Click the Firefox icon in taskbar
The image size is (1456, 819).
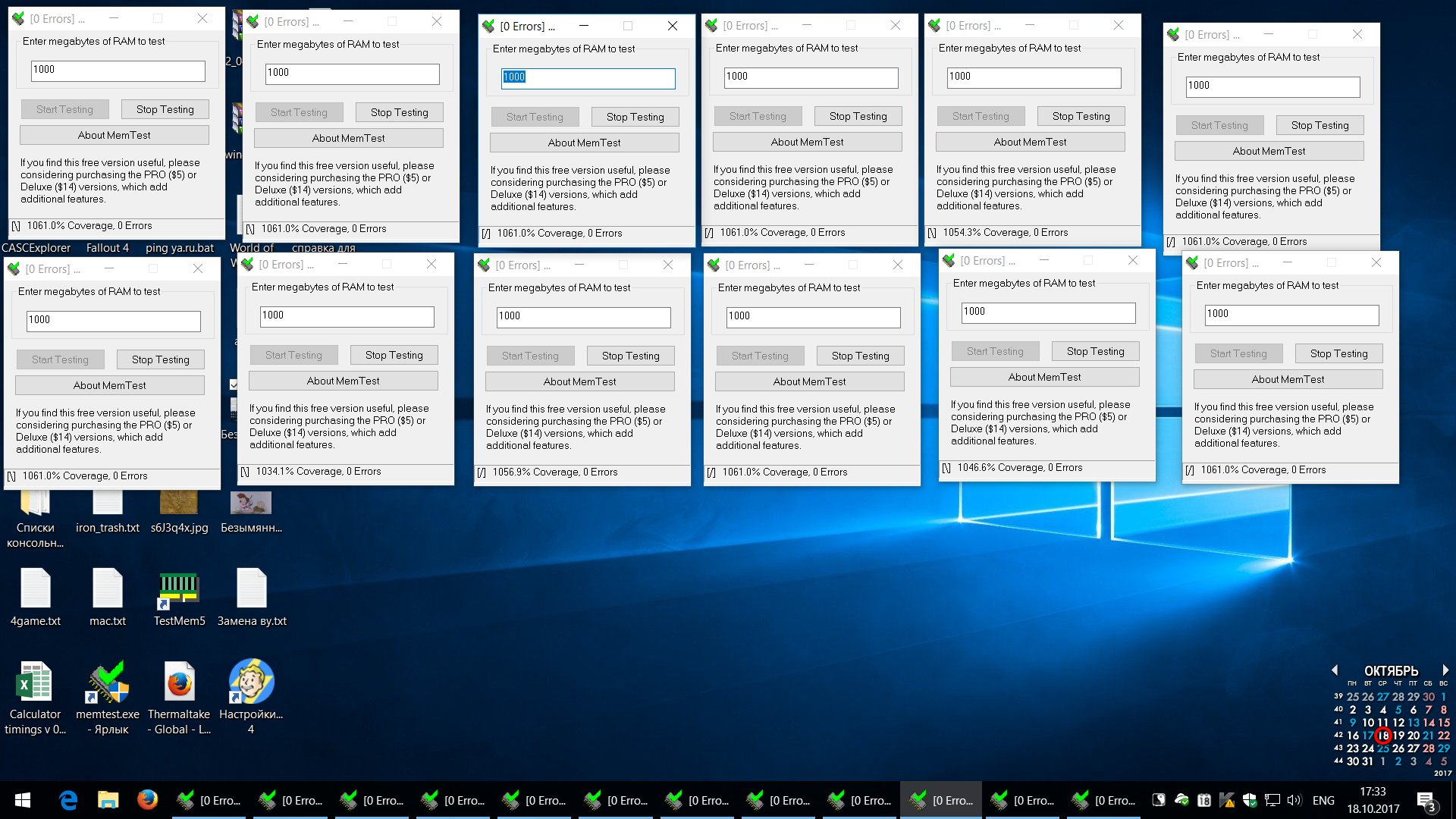point(147,800)
